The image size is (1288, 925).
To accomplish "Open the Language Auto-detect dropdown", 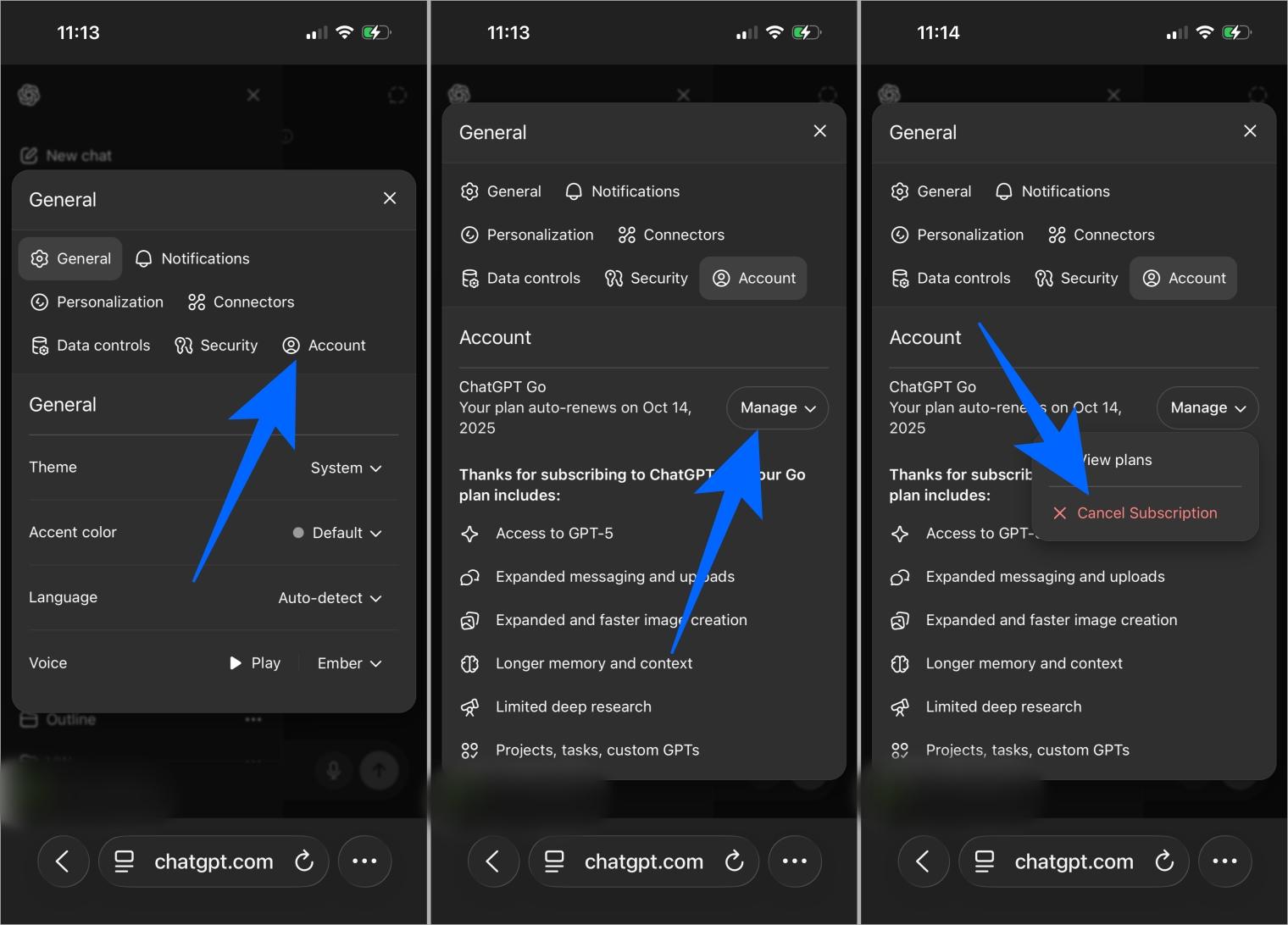I will [x=330, y=597].
